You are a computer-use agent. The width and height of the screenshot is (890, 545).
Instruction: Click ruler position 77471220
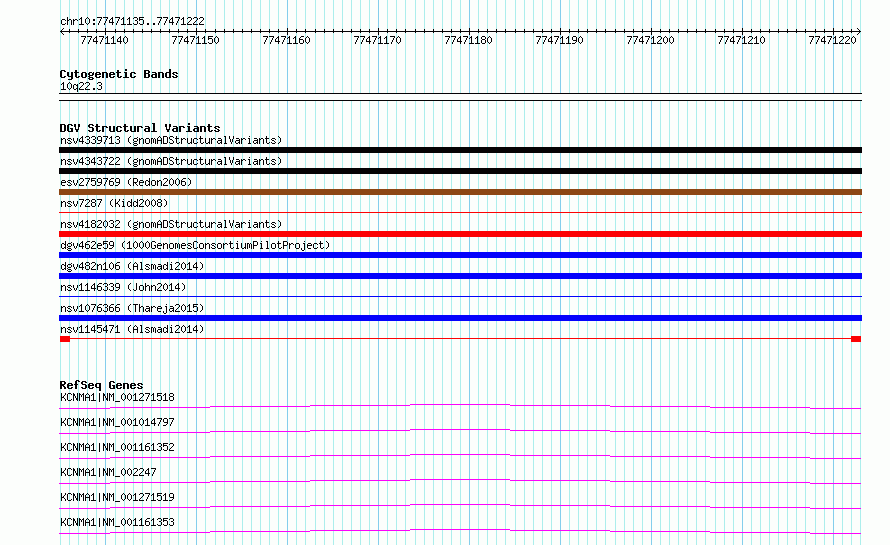click(832, 40)
